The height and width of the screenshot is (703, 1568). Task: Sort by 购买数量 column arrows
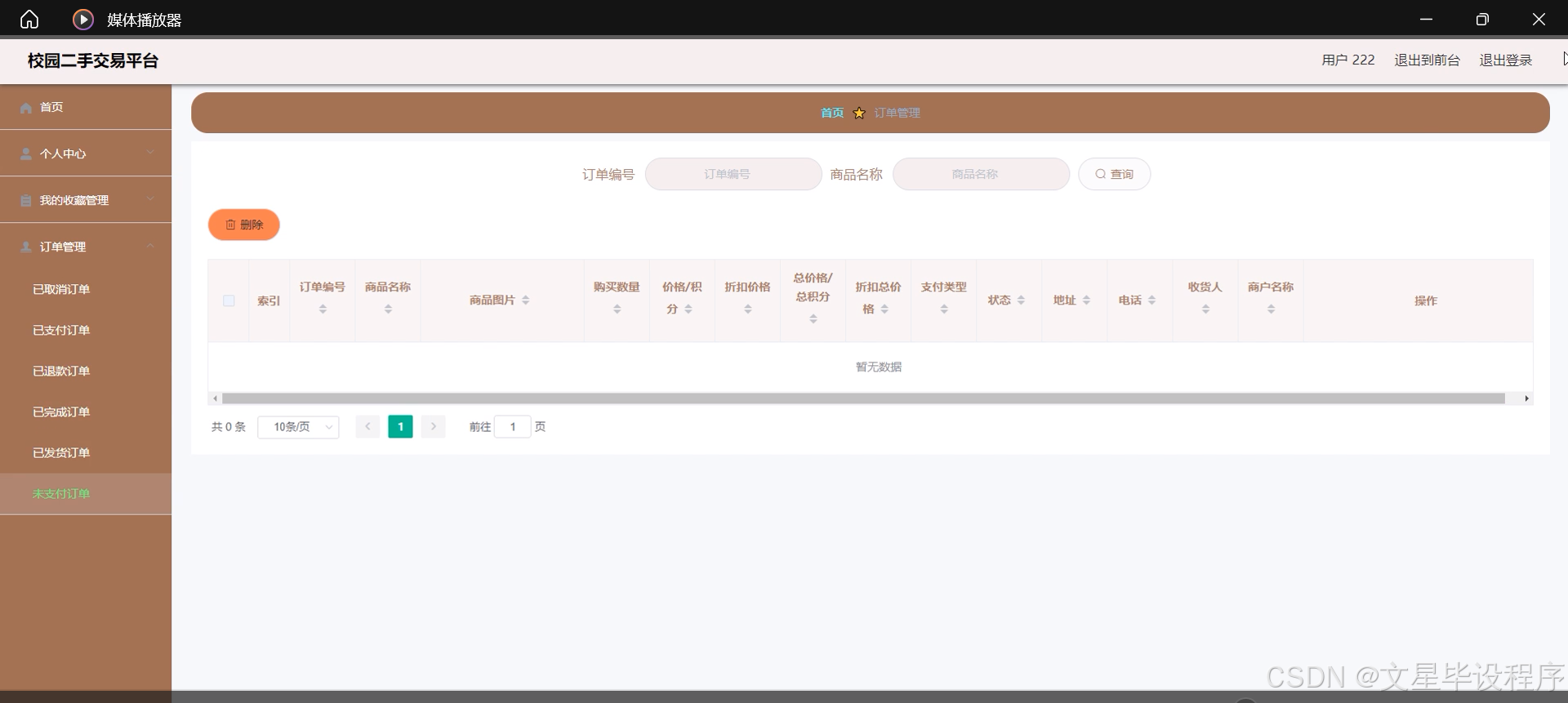617,309
